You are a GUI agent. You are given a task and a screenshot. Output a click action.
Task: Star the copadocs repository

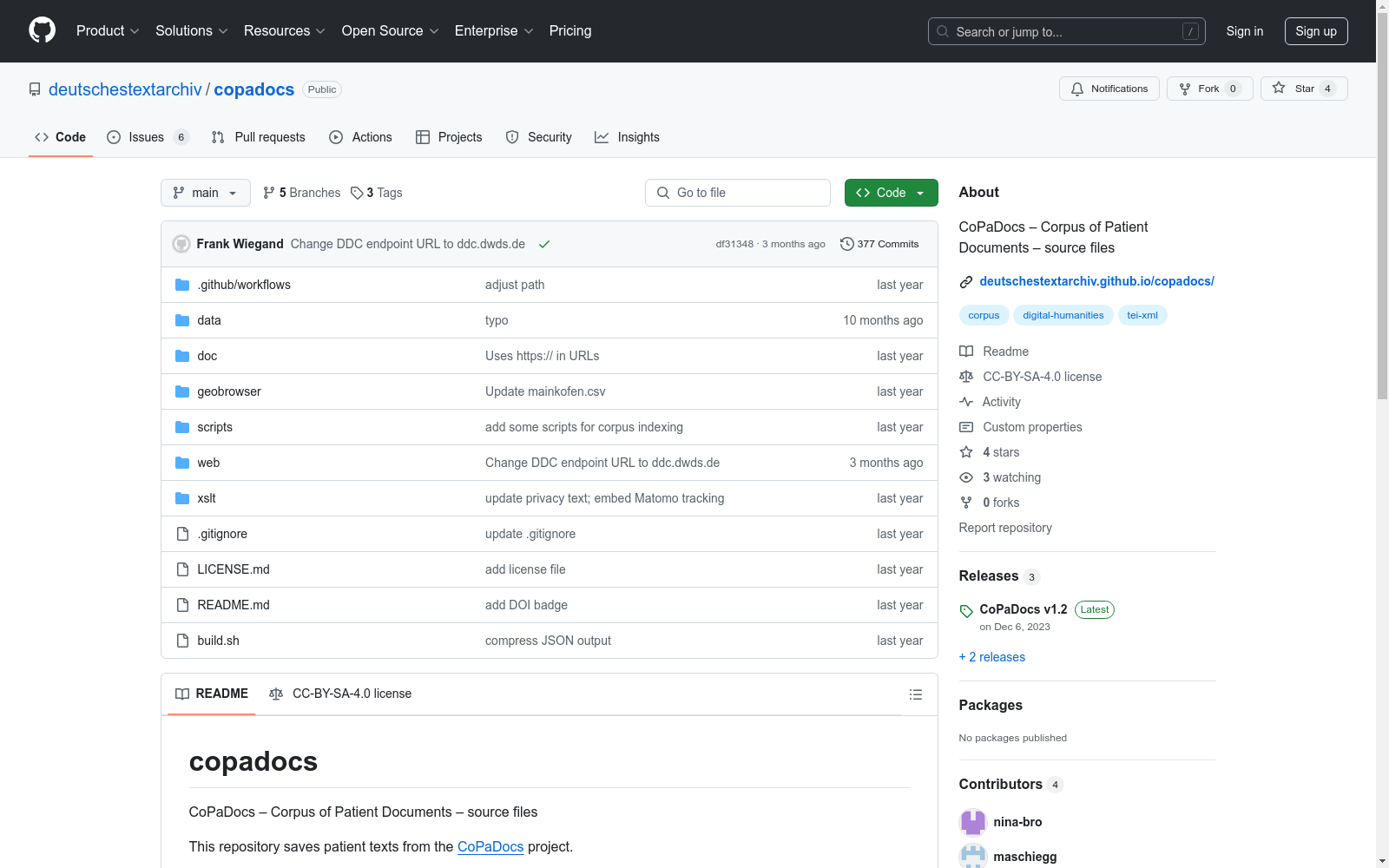point(1304,89)
